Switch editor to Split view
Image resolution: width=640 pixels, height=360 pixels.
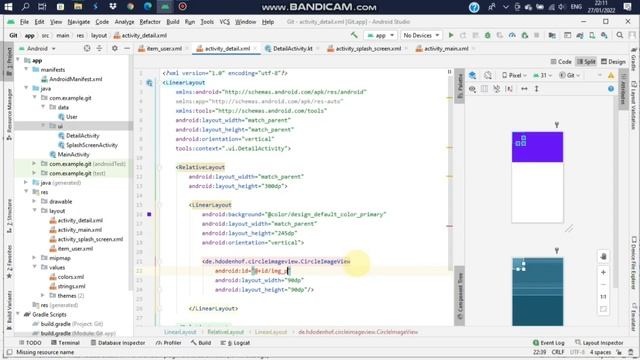pos(586,62)
